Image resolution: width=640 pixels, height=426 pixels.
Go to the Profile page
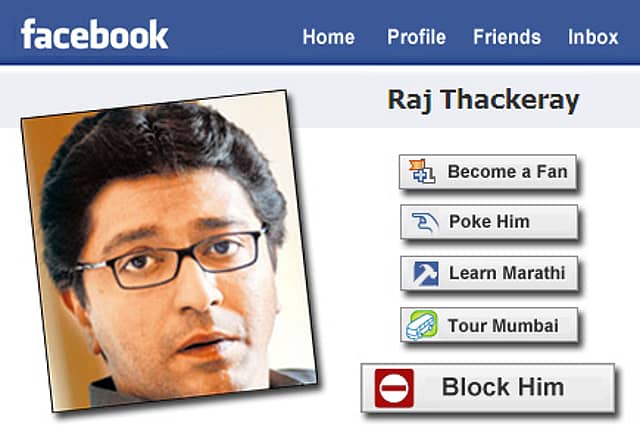tap(416, 37)
